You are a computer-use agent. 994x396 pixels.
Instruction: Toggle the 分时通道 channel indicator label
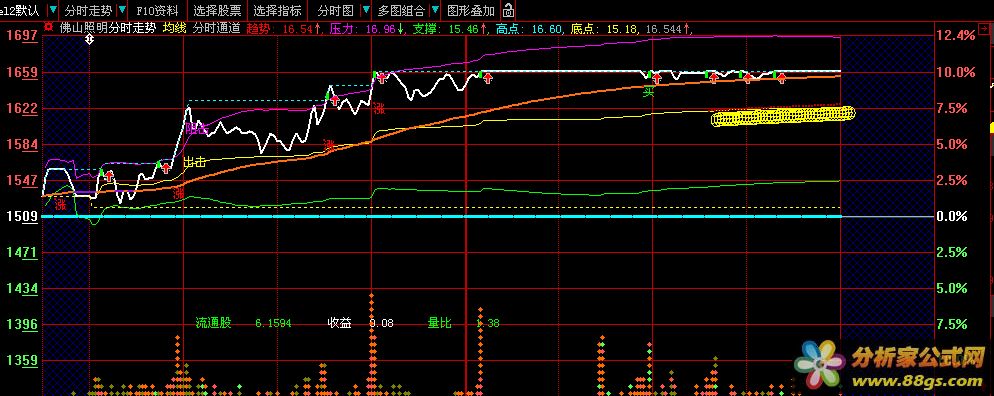point(216,28)
